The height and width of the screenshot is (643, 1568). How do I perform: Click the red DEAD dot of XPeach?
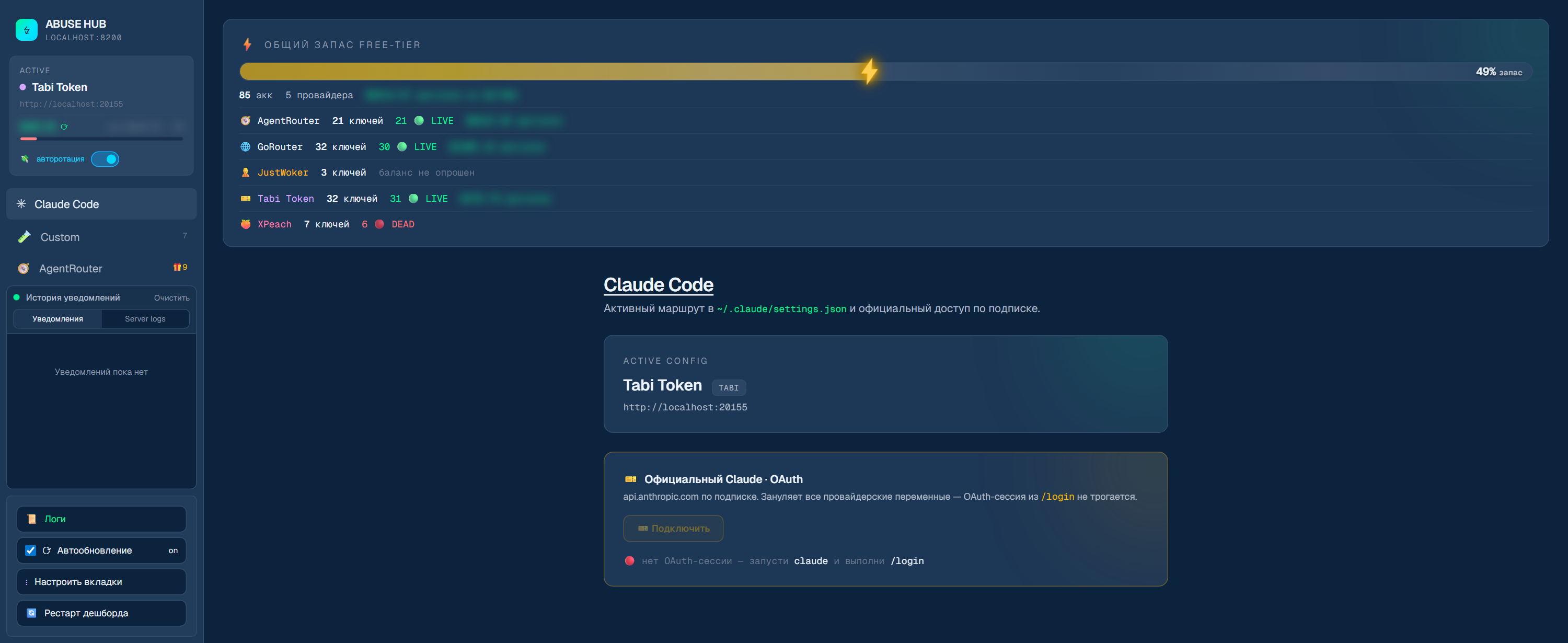[x=379, y=224]
